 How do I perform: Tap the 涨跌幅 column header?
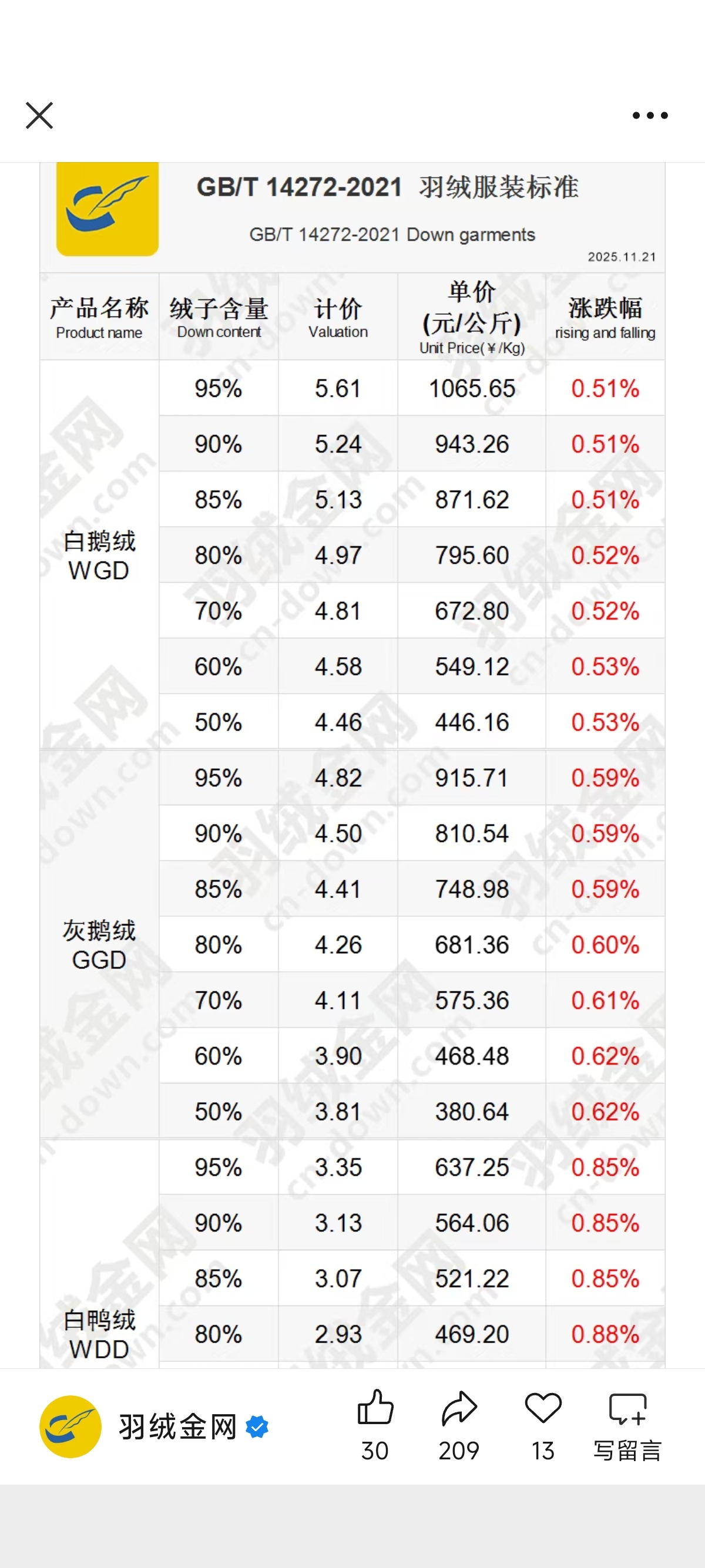[x=605, y=316]
